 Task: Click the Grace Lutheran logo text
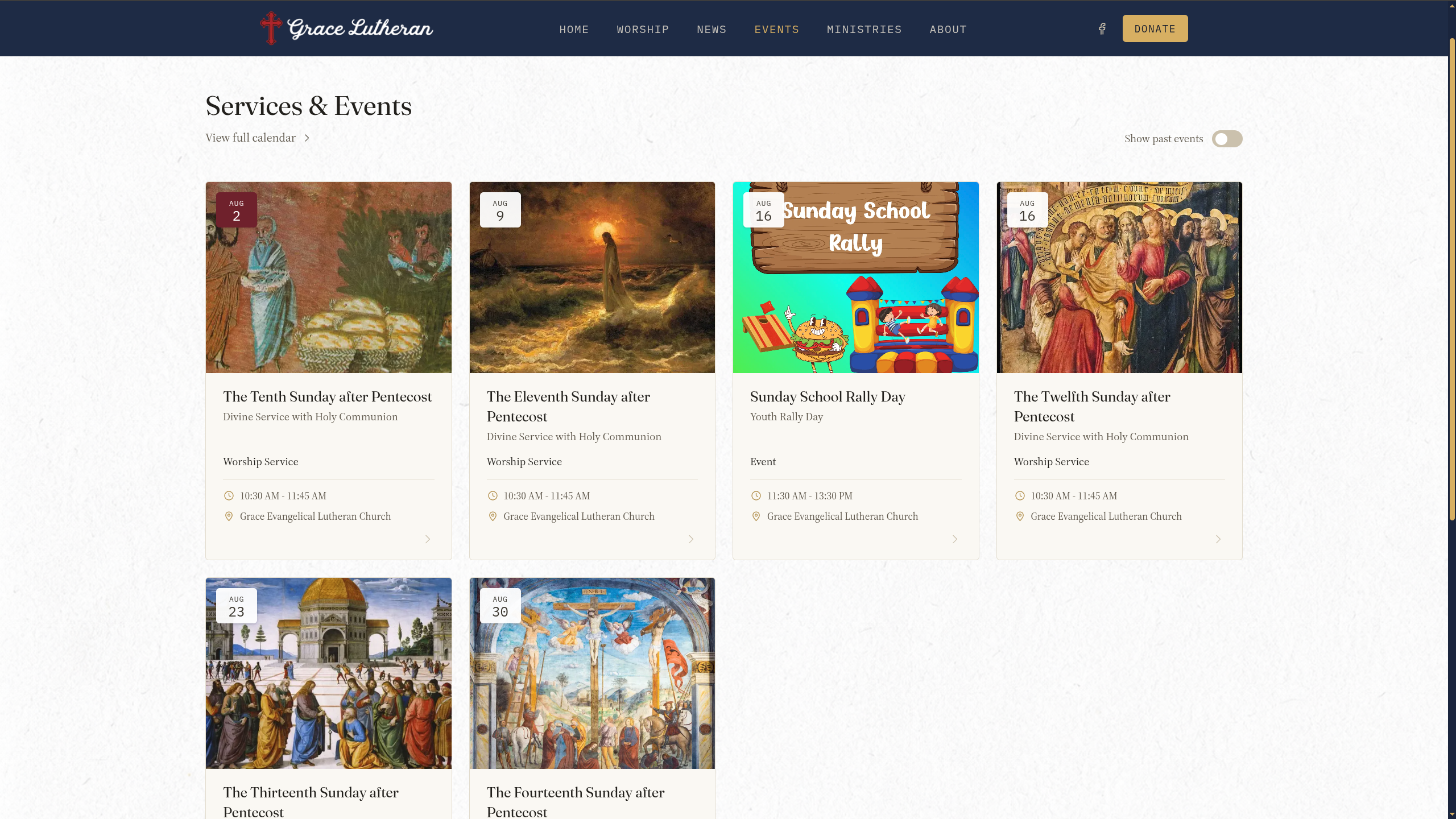pos(360,28)
